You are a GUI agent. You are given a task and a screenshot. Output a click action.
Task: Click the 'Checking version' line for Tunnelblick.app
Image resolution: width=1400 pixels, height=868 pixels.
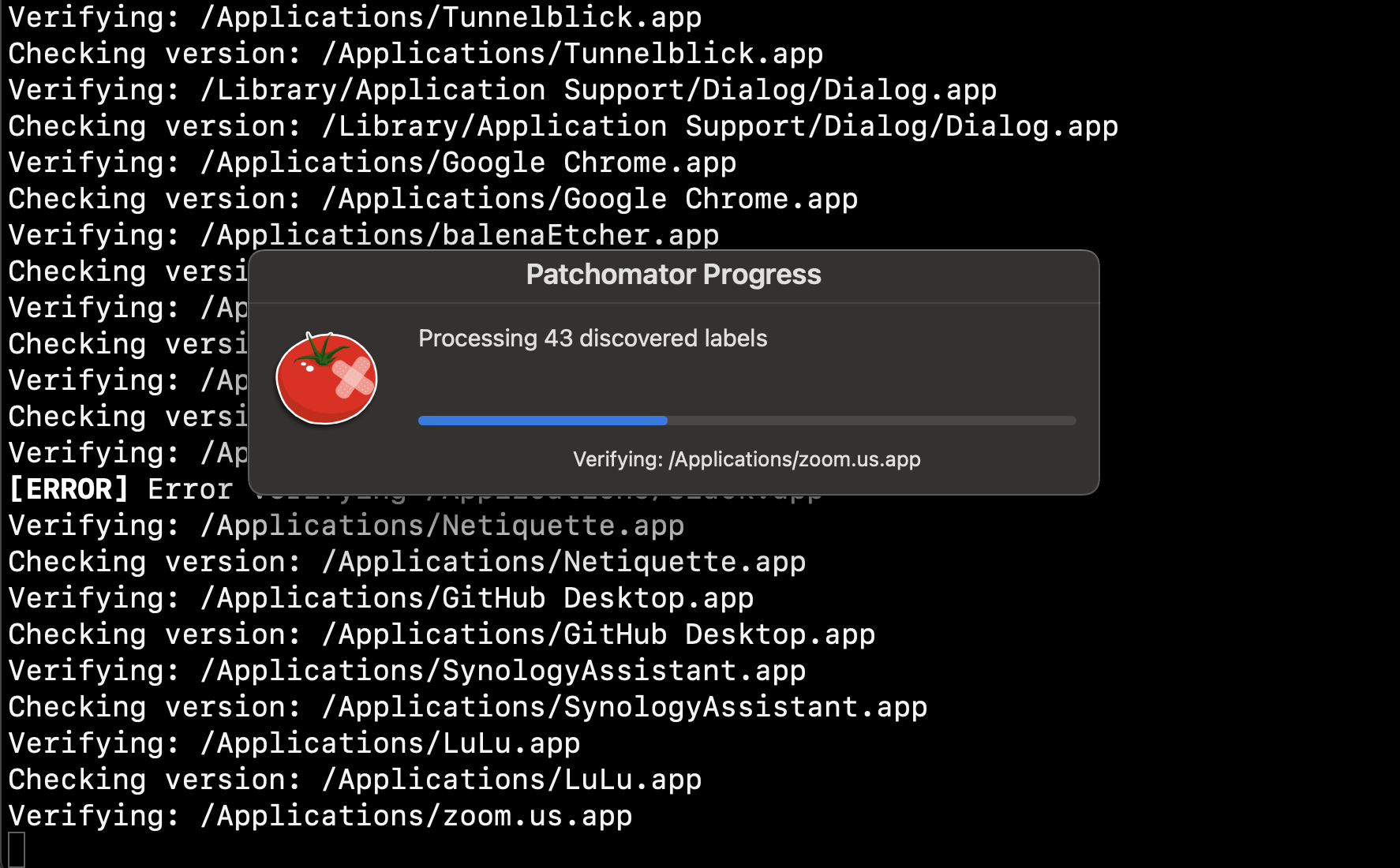415,54
